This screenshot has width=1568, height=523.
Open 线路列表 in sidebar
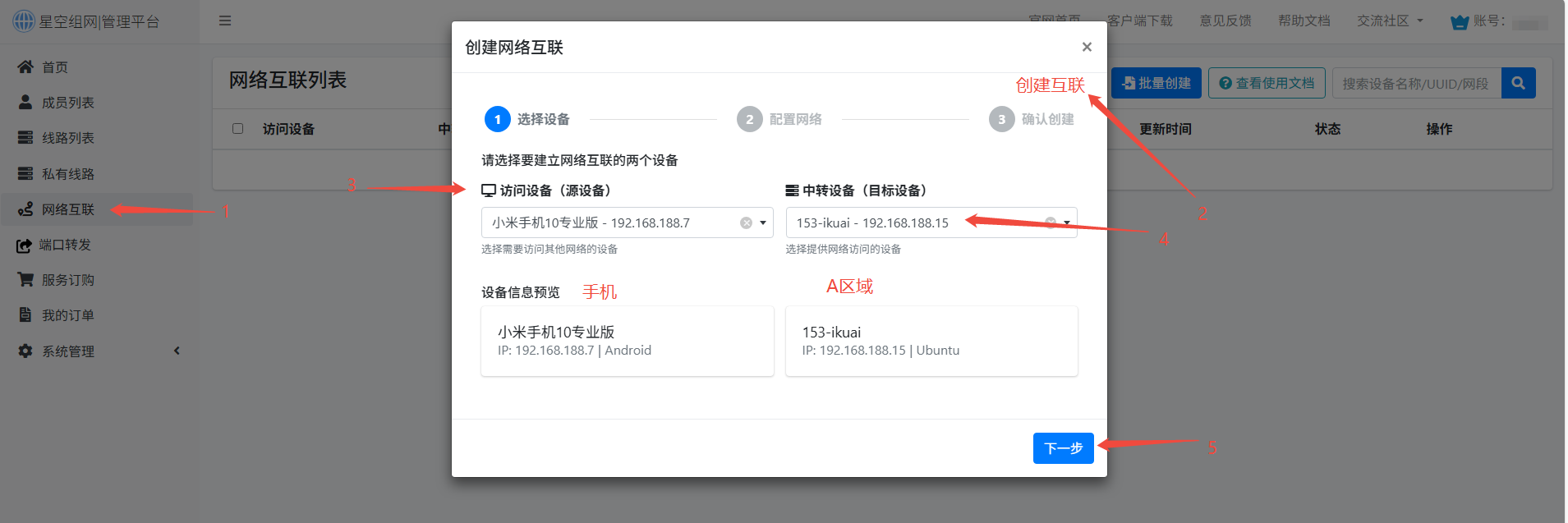point(97,138)
